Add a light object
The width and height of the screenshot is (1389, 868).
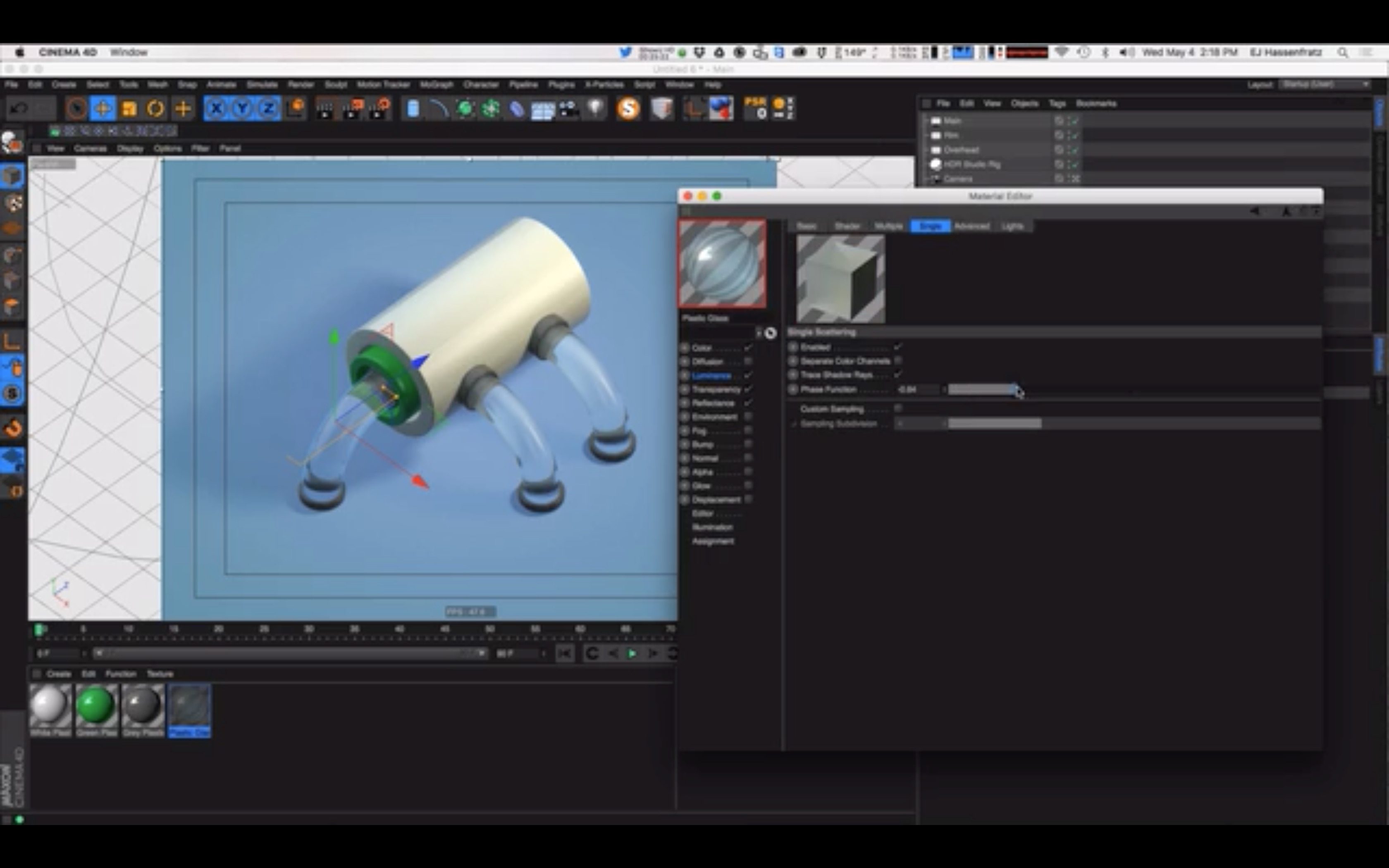click(596, 108)
